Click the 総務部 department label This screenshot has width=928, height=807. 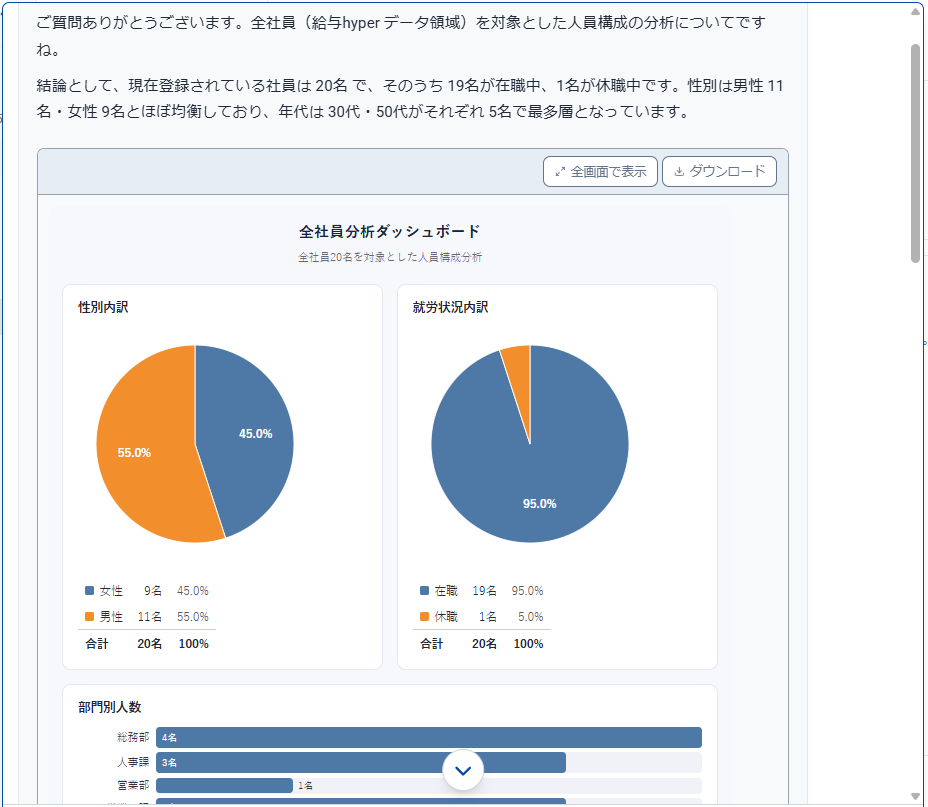tap(133, 737)
